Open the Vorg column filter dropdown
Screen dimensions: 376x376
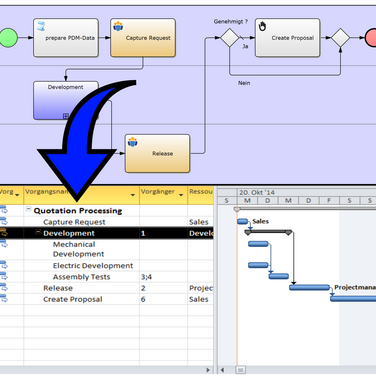click(17, 195)
